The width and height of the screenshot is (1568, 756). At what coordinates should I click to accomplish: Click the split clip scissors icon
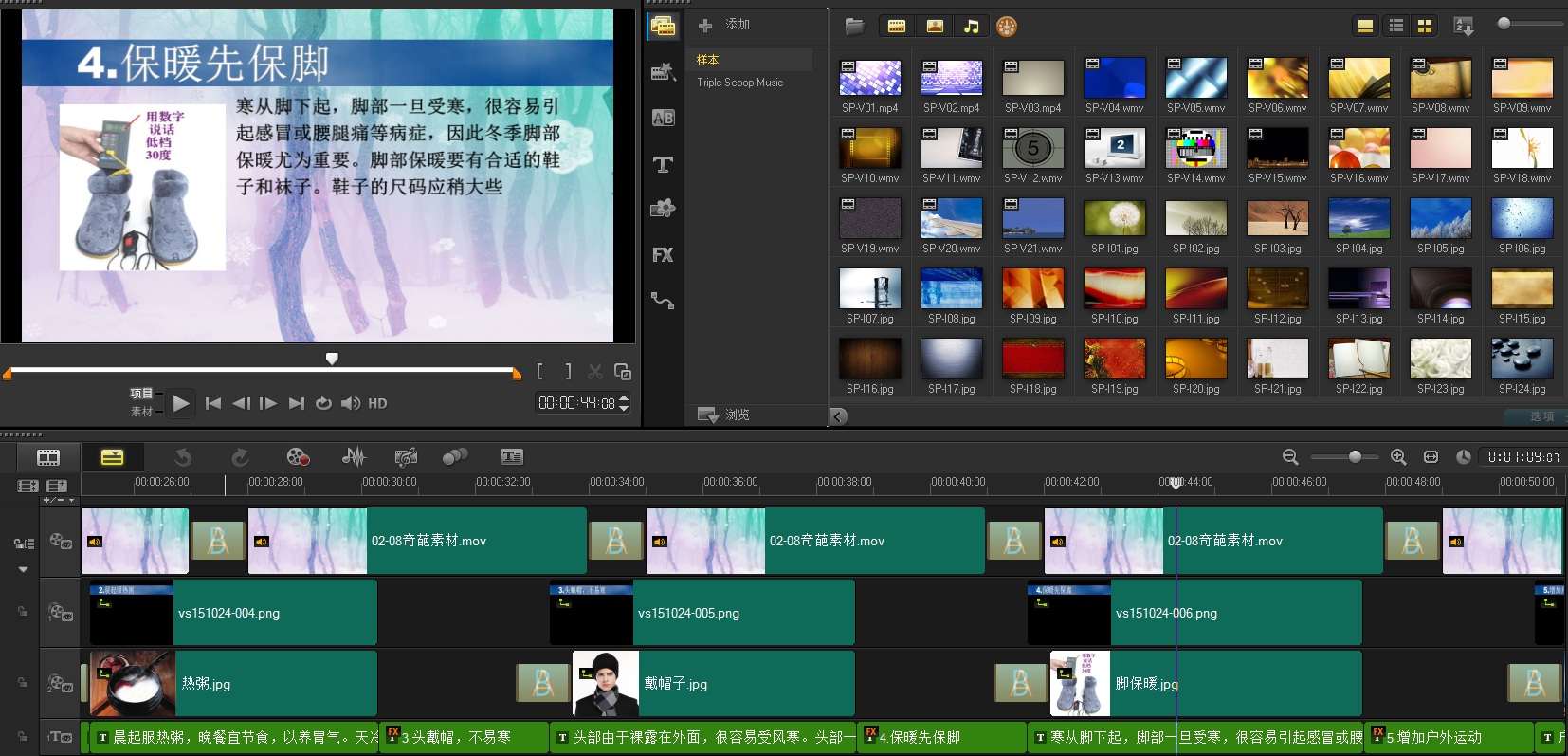pyautogui.click(x=595, y=372)
